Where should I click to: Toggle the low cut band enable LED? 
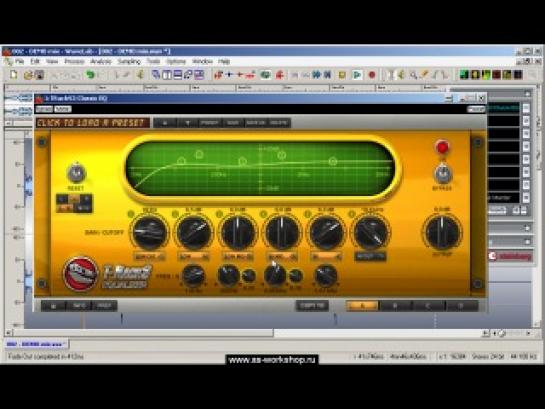point(131,214)
